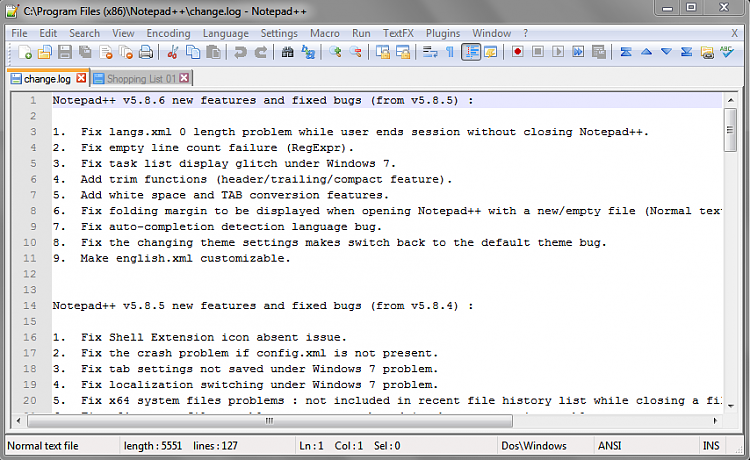Open the Settings menu
Screen dimensions: 750x460
click(279, 33)
